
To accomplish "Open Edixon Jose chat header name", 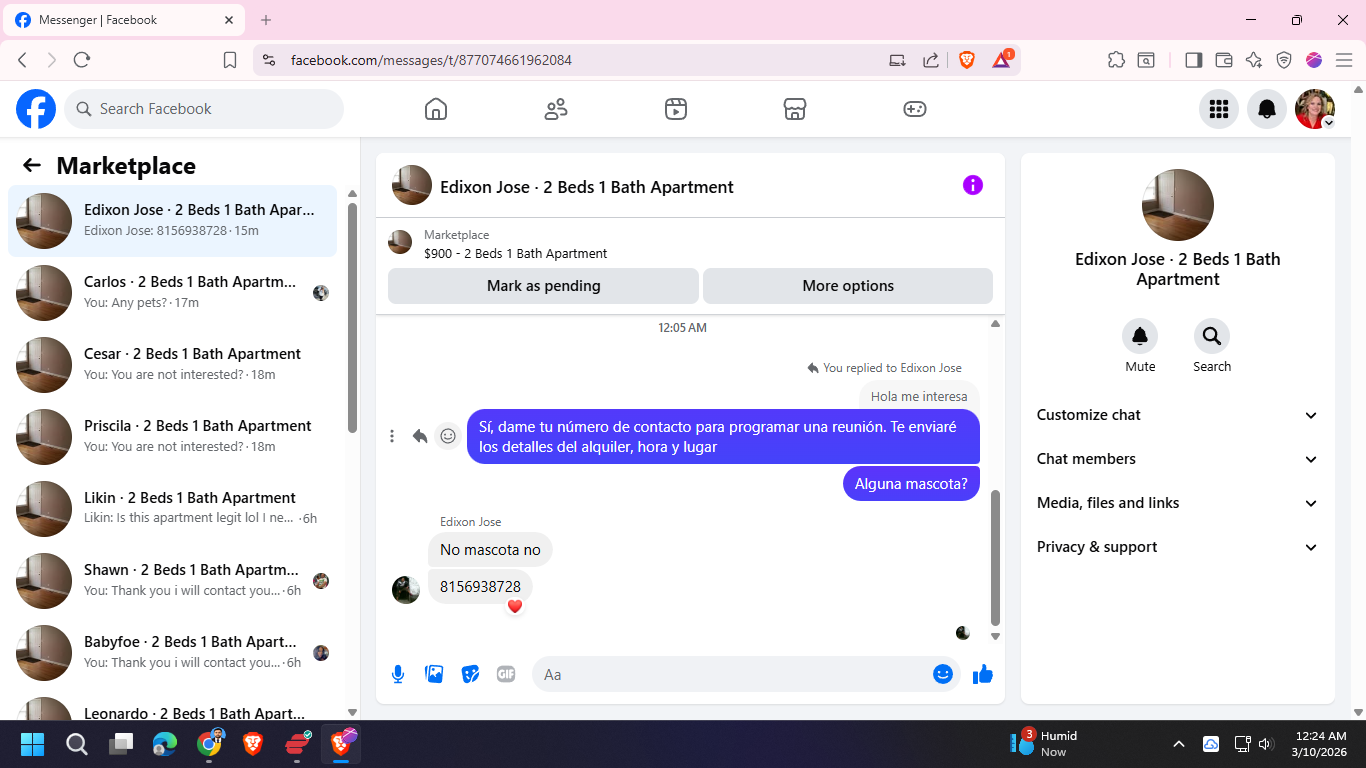I will (x=587, y=187).
